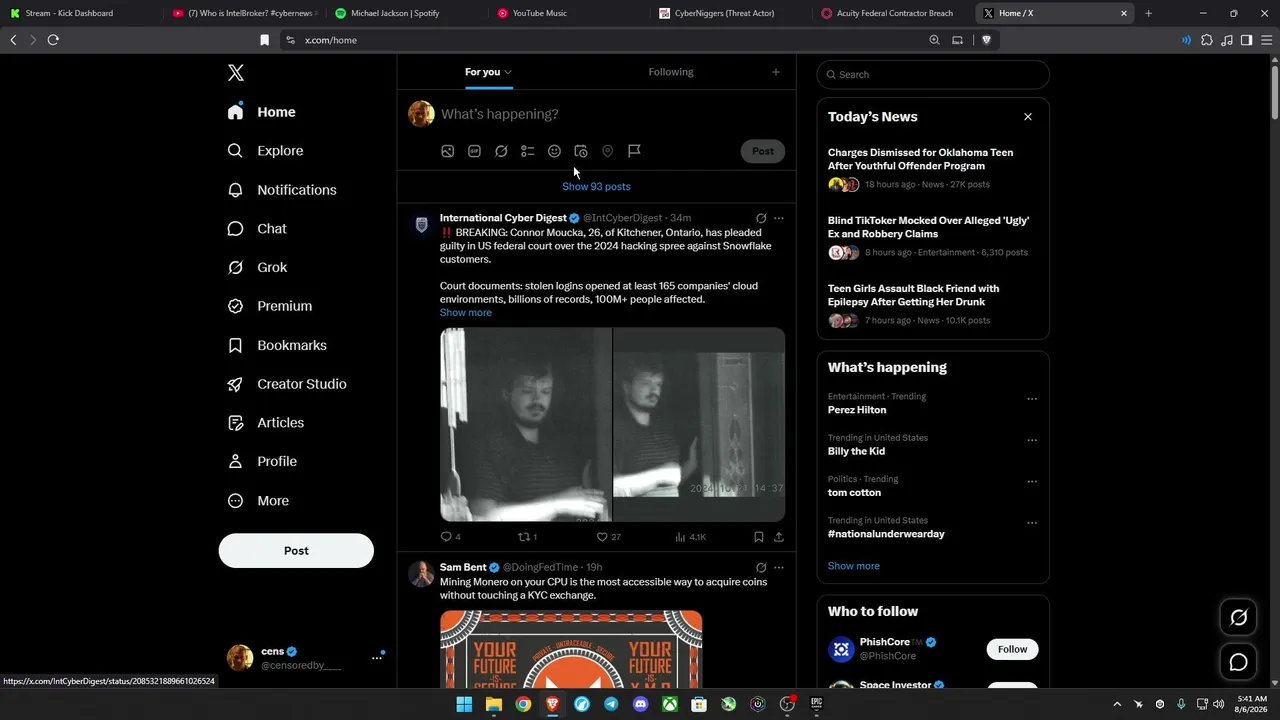Click the Brave Shields icon in address bar
This screenshot has width=1280, height=720.
(x=986, y=40)
